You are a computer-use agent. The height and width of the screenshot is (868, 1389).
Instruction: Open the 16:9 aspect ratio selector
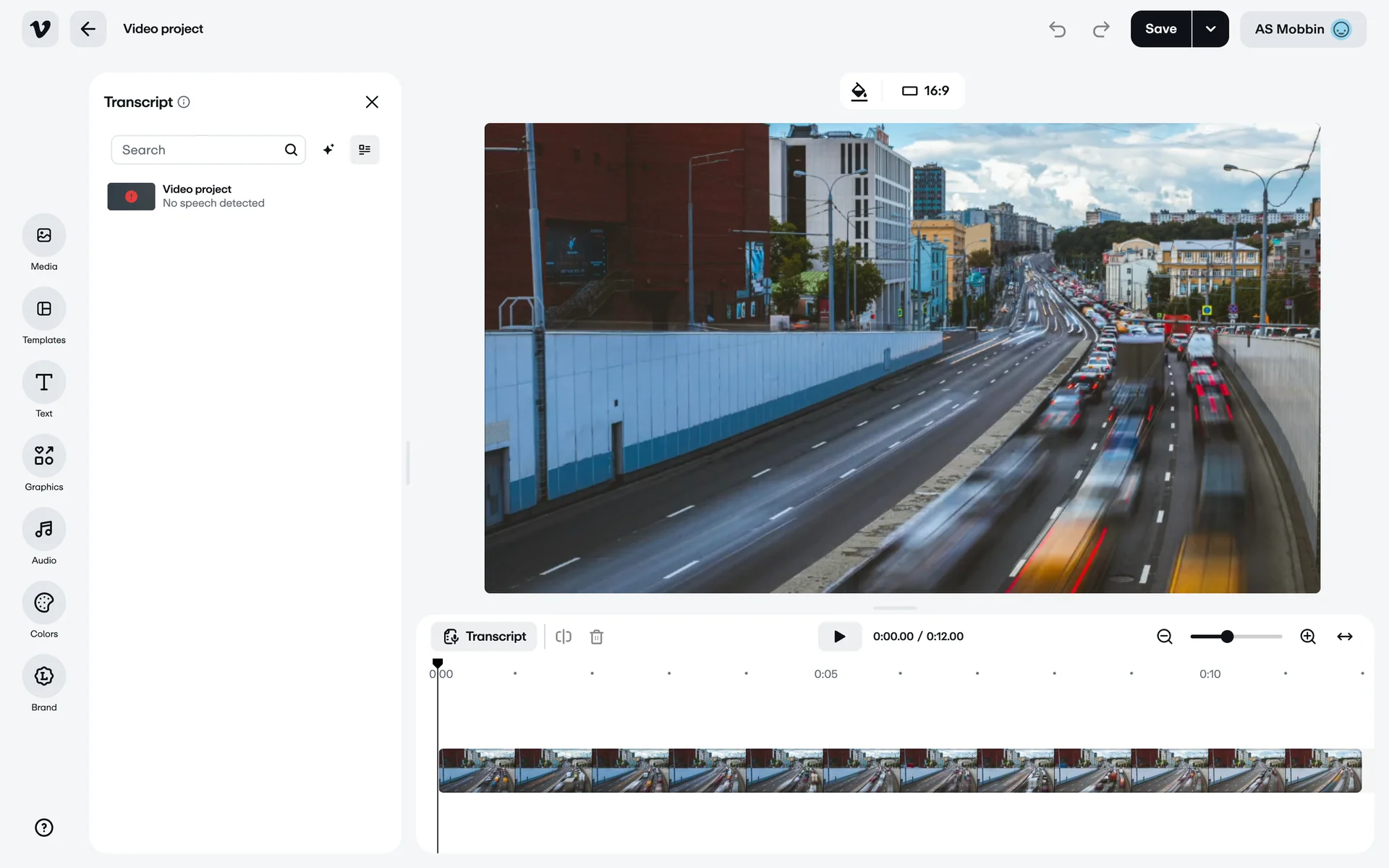pyautogui.click(x=925, y=91)
